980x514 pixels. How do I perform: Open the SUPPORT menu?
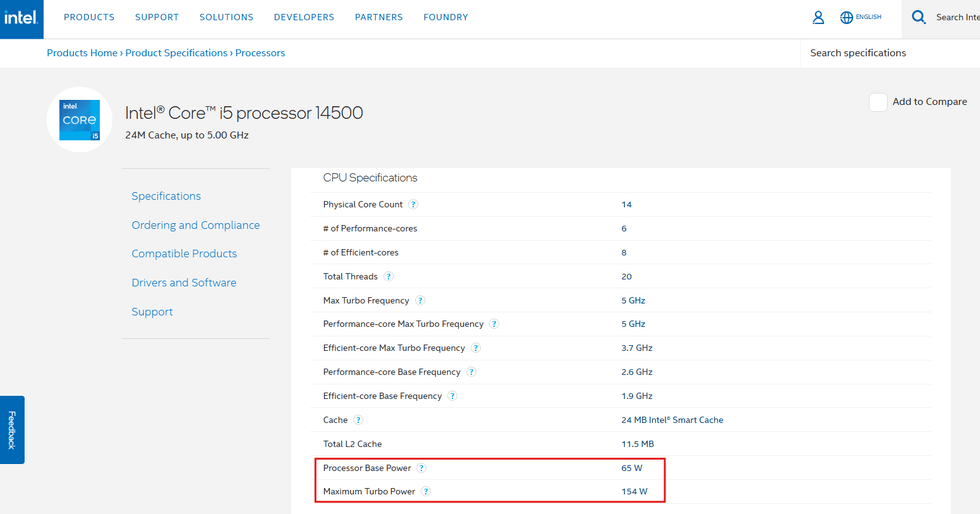[157, 18]
